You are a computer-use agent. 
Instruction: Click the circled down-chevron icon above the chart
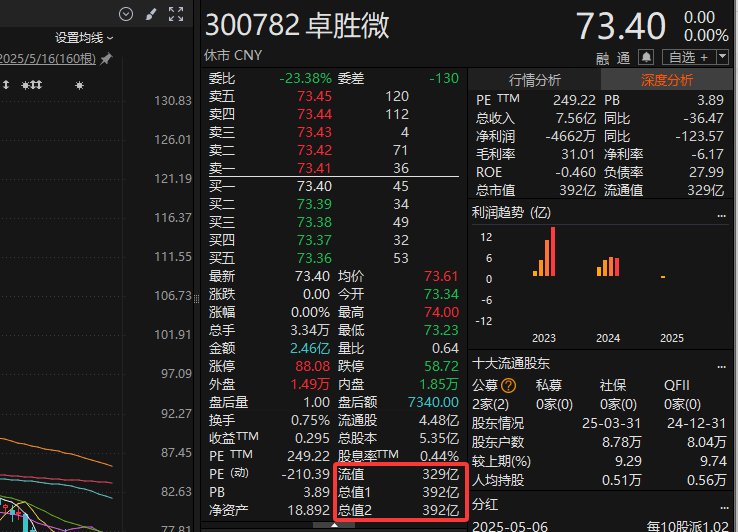[x=126, y=14]
